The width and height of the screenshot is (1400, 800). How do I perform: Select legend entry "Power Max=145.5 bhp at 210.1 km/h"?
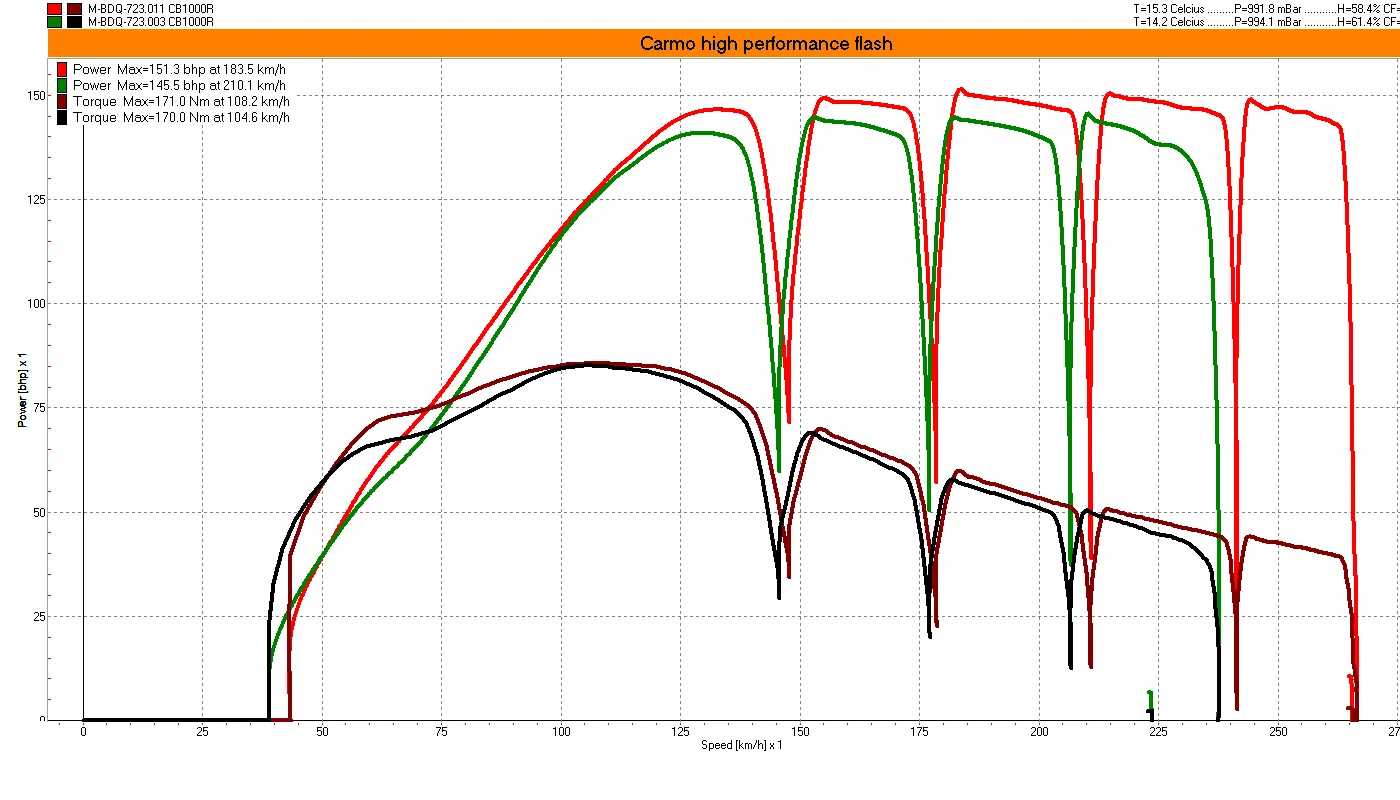[181, 85]
